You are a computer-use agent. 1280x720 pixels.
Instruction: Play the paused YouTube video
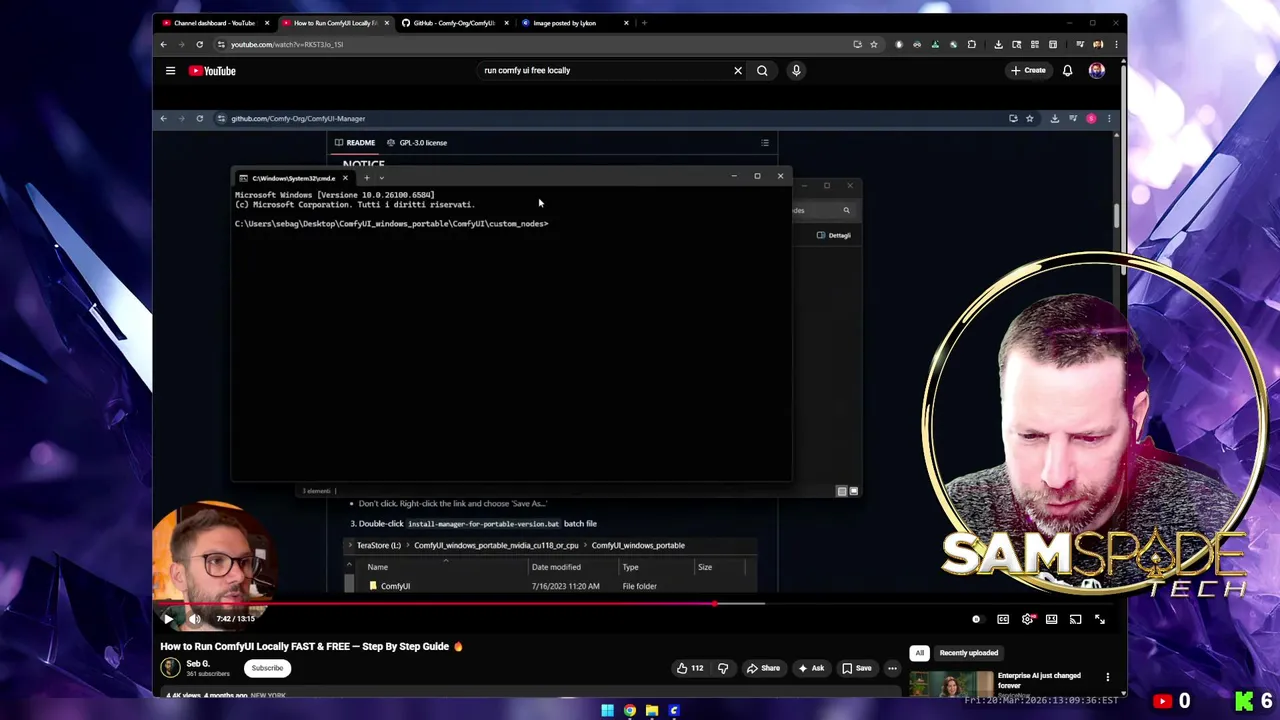click(168, 619)
